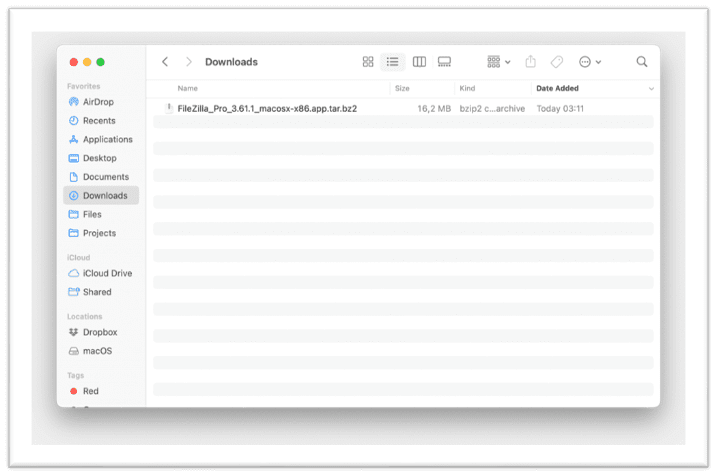Open Recents in sidebar

(x=101, y=121)
